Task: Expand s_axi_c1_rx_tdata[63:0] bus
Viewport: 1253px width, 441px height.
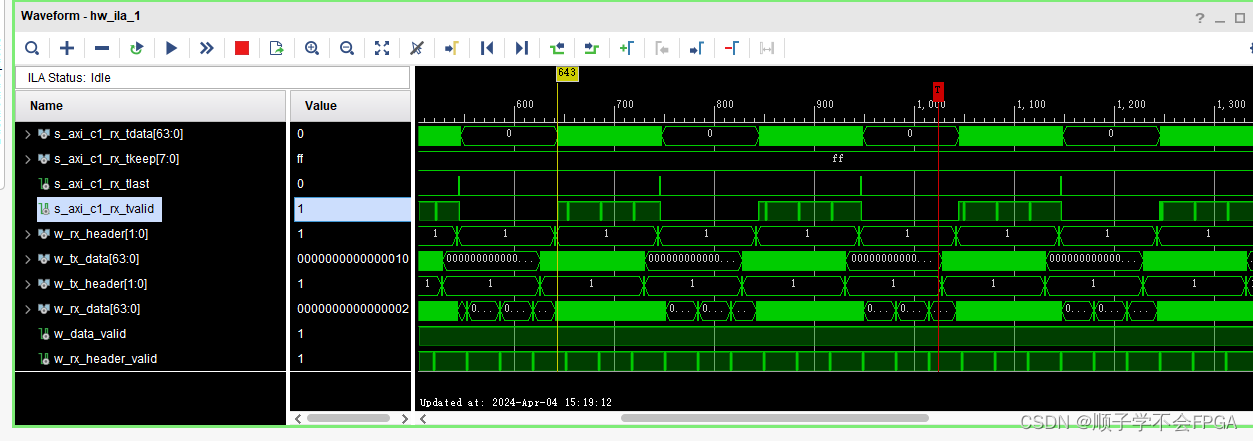Action: [x=28, y=133]
